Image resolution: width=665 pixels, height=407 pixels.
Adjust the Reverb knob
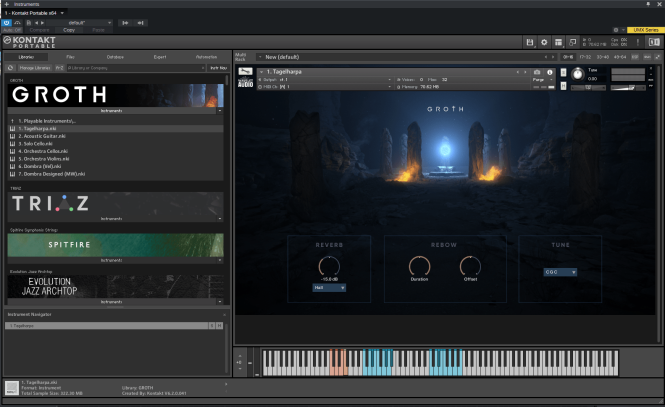[329, 267]
